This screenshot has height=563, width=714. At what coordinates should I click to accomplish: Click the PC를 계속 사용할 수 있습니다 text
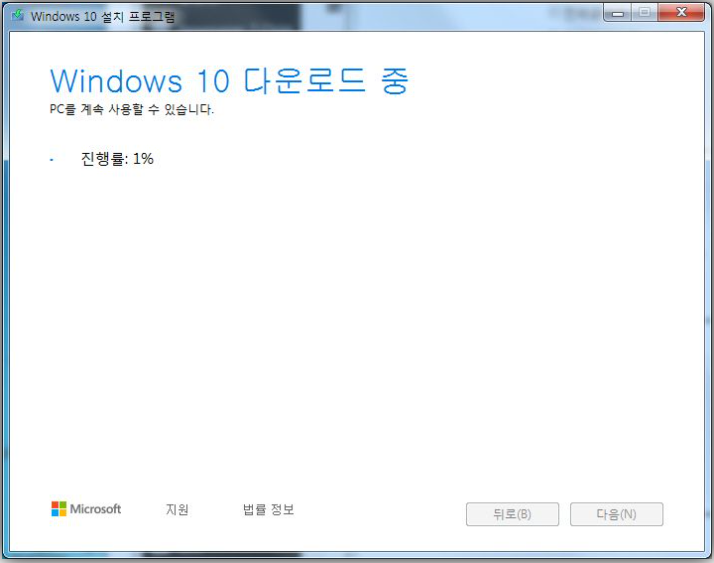(x=132, y=109)
